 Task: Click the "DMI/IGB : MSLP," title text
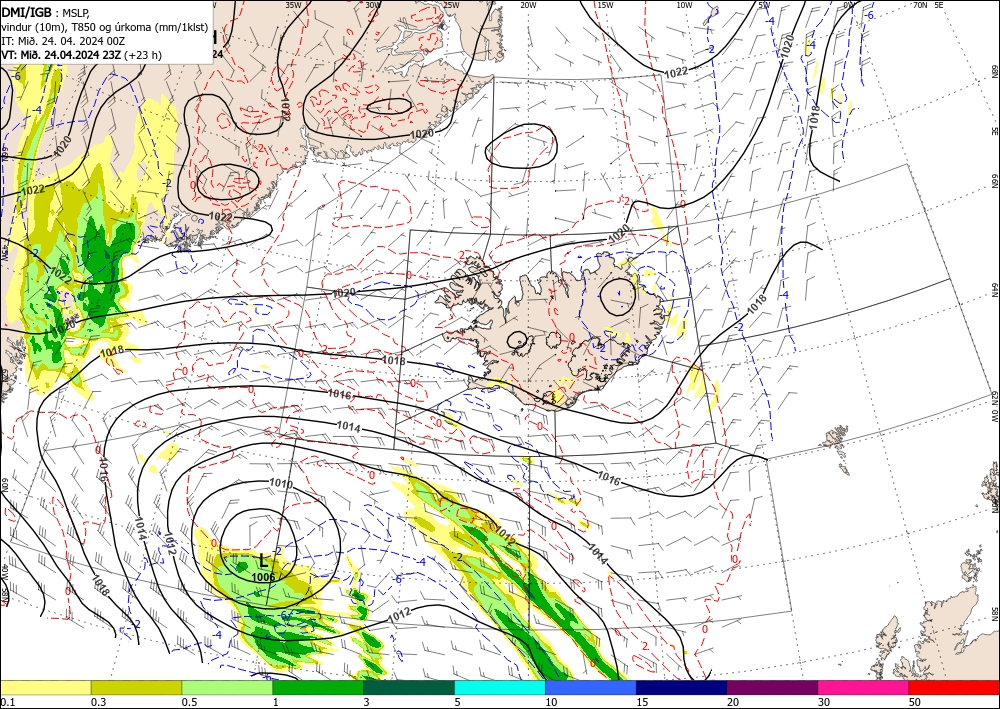pyautogui.click(x=47, y=11)
